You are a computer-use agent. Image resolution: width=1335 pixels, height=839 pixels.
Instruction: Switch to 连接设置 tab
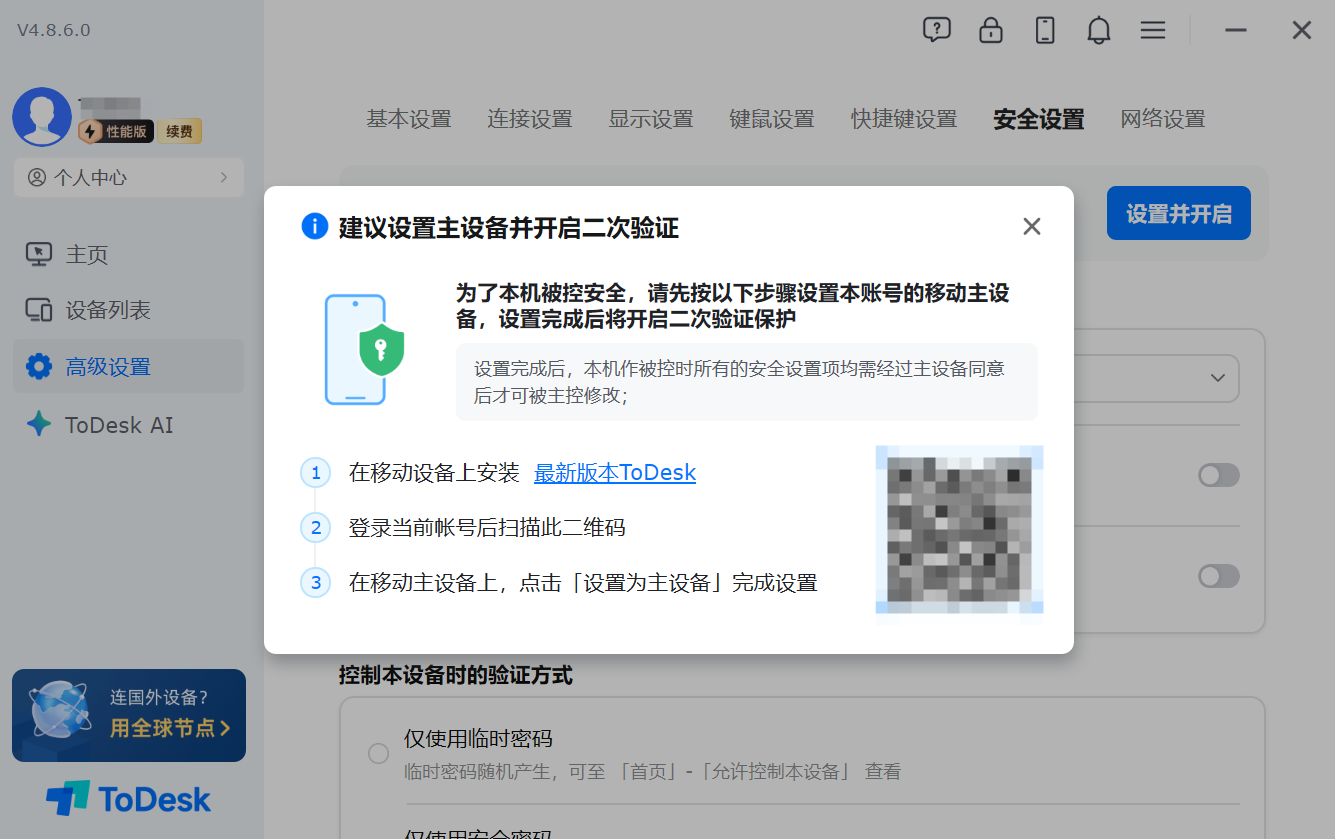pos(530,119)
